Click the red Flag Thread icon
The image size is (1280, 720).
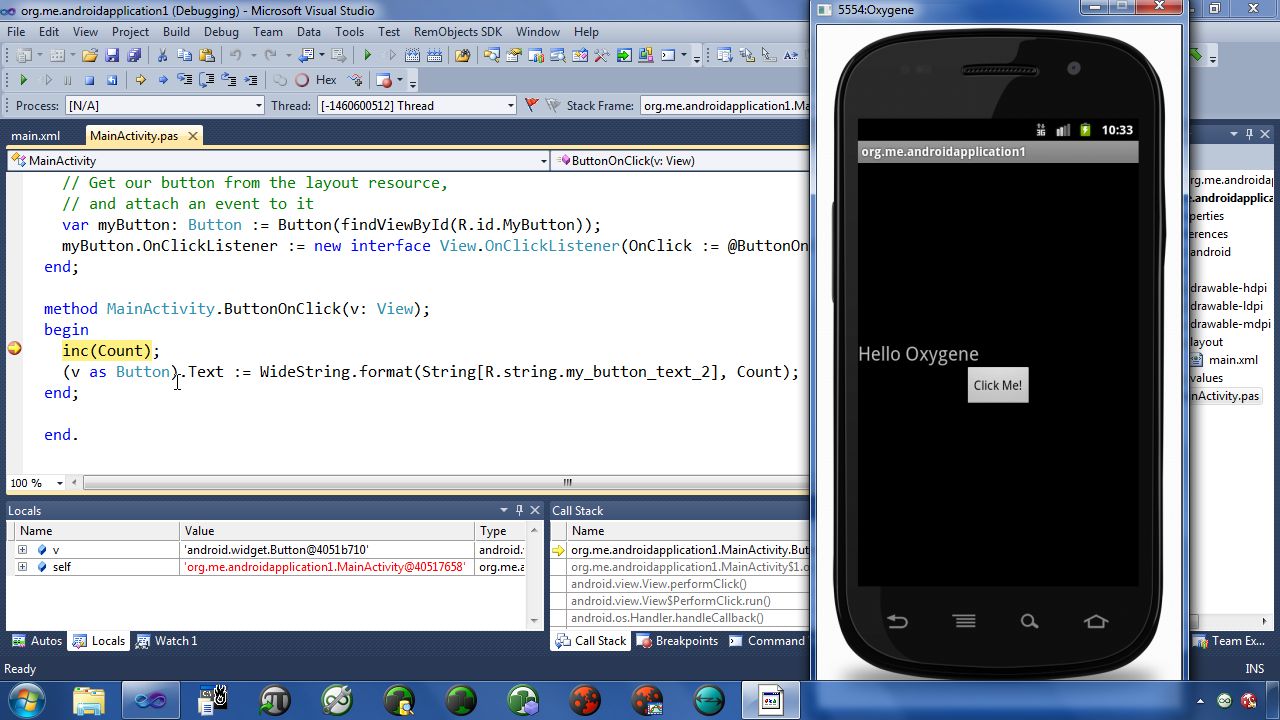[x=531, y=105]
